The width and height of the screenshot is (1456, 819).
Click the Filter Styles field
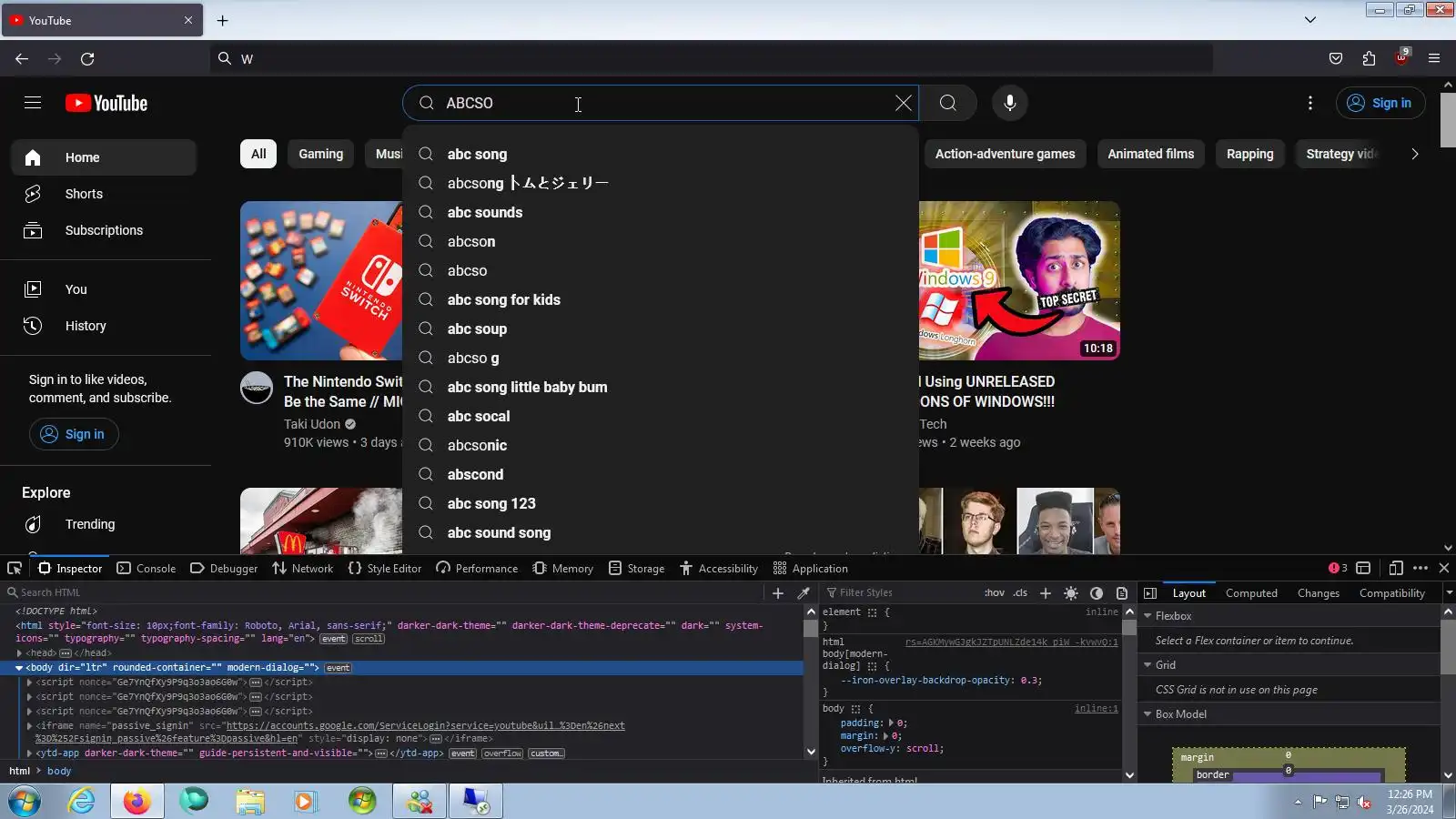coord(901,592)
